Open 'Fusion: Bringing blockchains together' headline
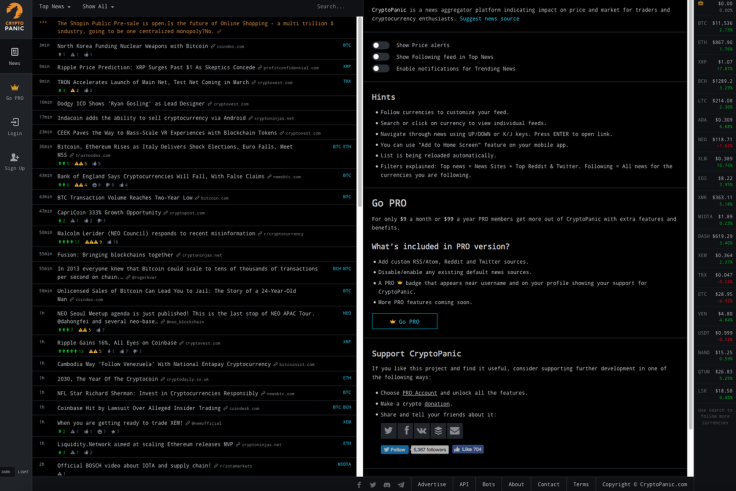The image size is (736, 491). point(115,255)
